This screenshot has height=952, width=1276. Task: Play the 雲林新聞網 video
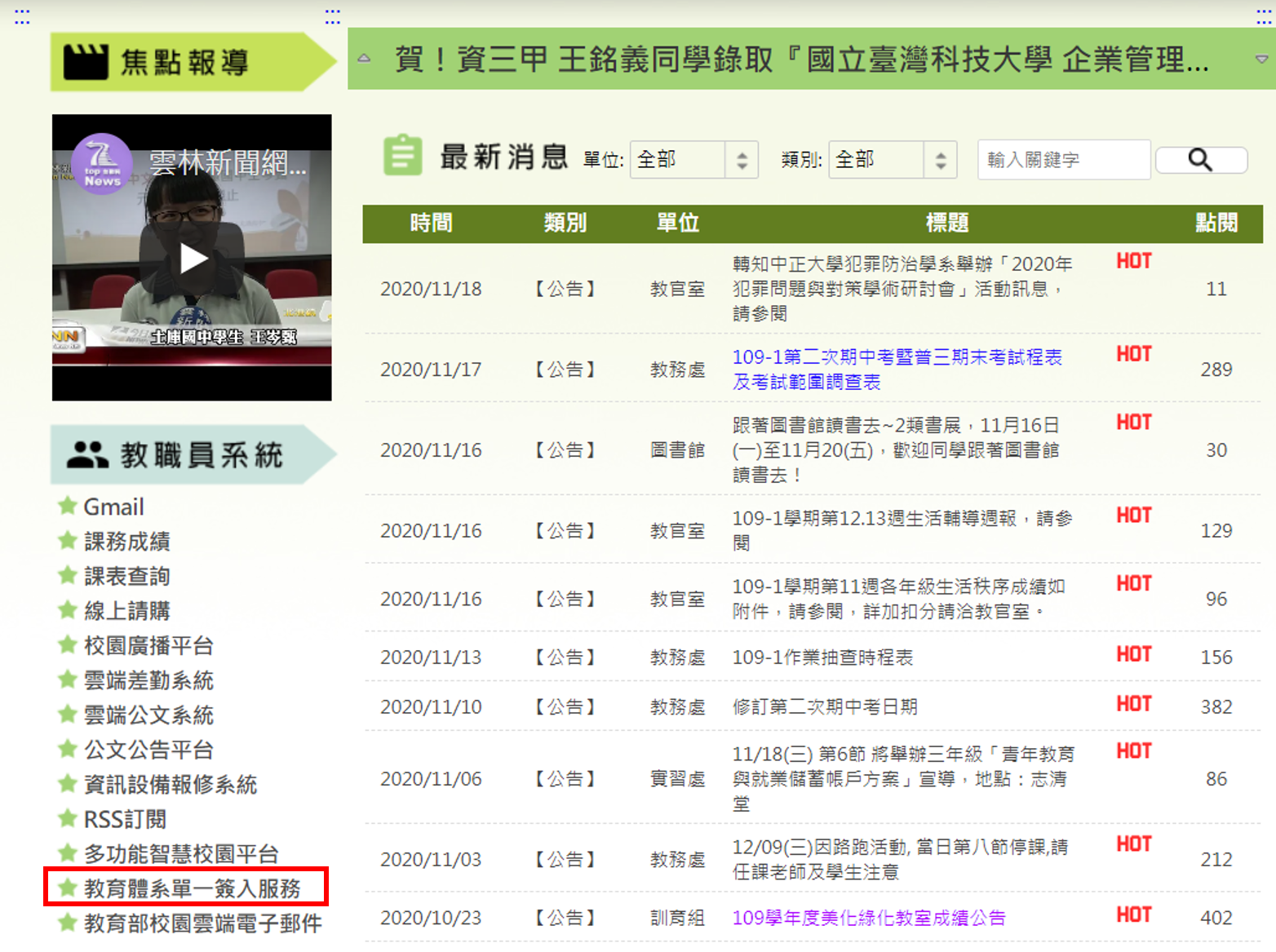[x=193, y=259]
